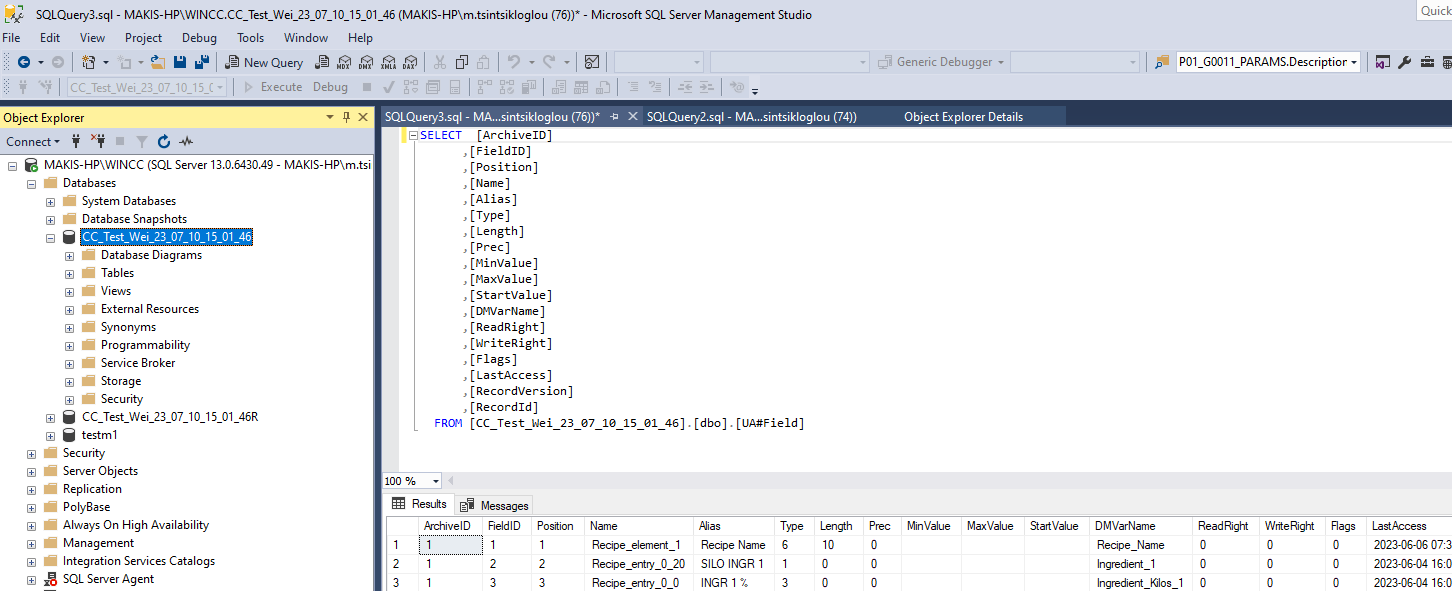Select the testm1 database in tree
The height and width of the screenshot is (591, 1452).
99,435
